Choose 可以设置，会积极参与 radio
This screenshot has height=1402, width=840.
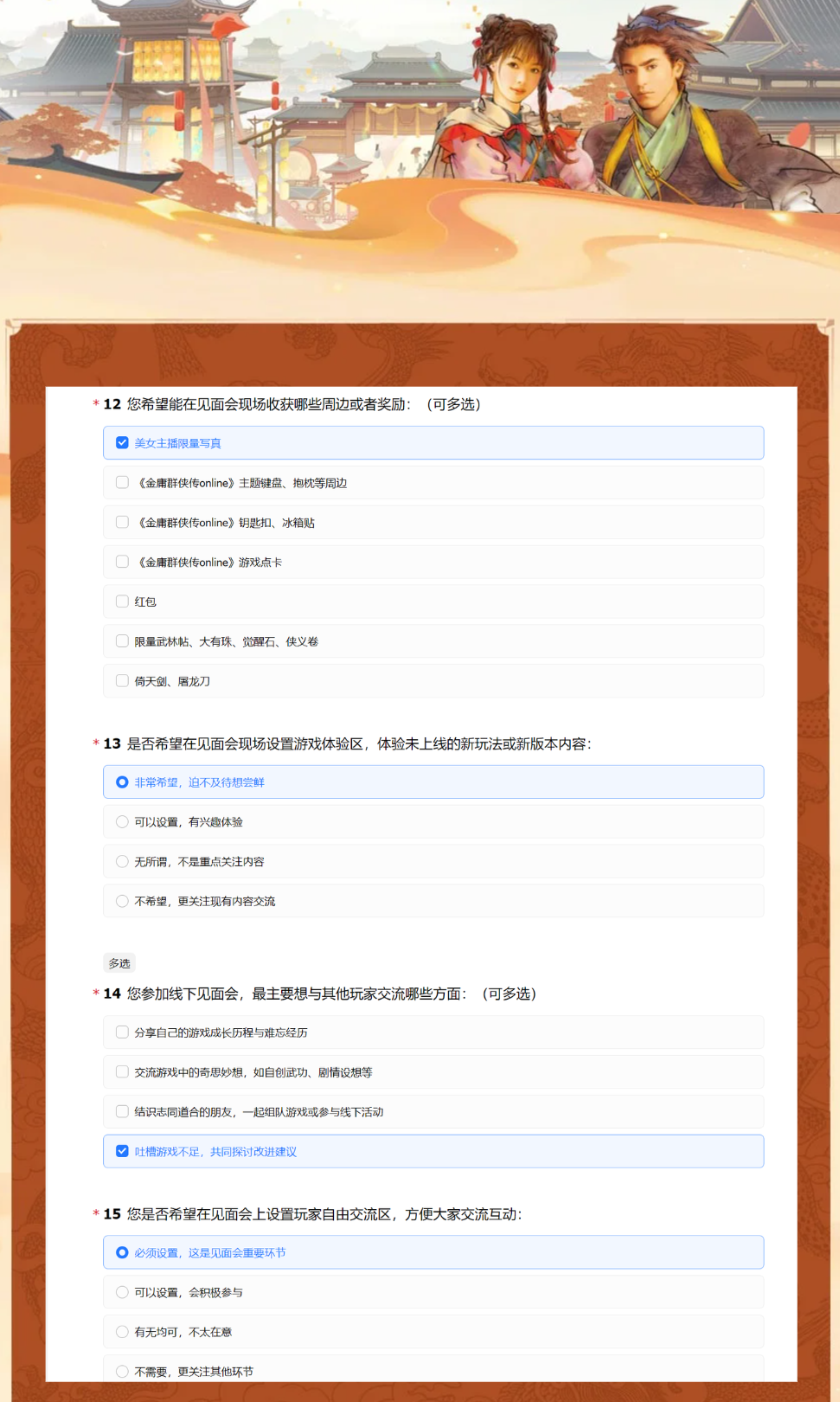tap(433, 1292)
